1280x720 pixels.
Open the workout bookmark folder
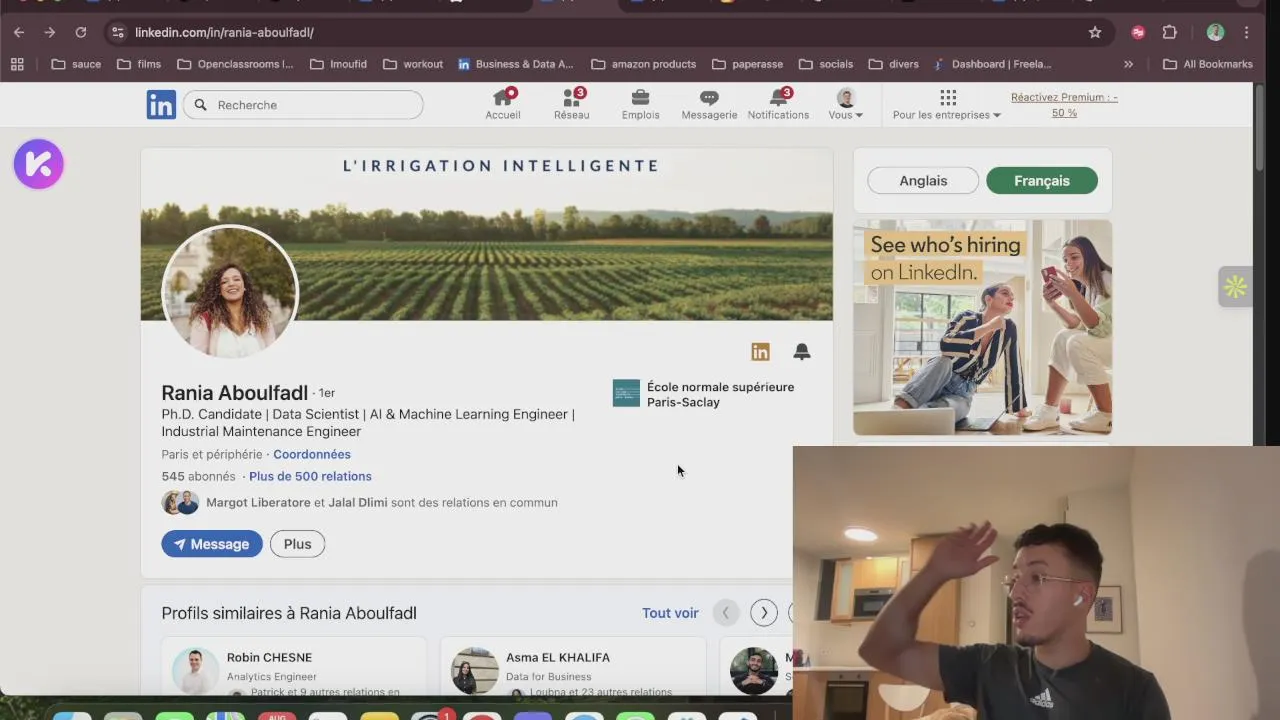(x=413, y=64)
